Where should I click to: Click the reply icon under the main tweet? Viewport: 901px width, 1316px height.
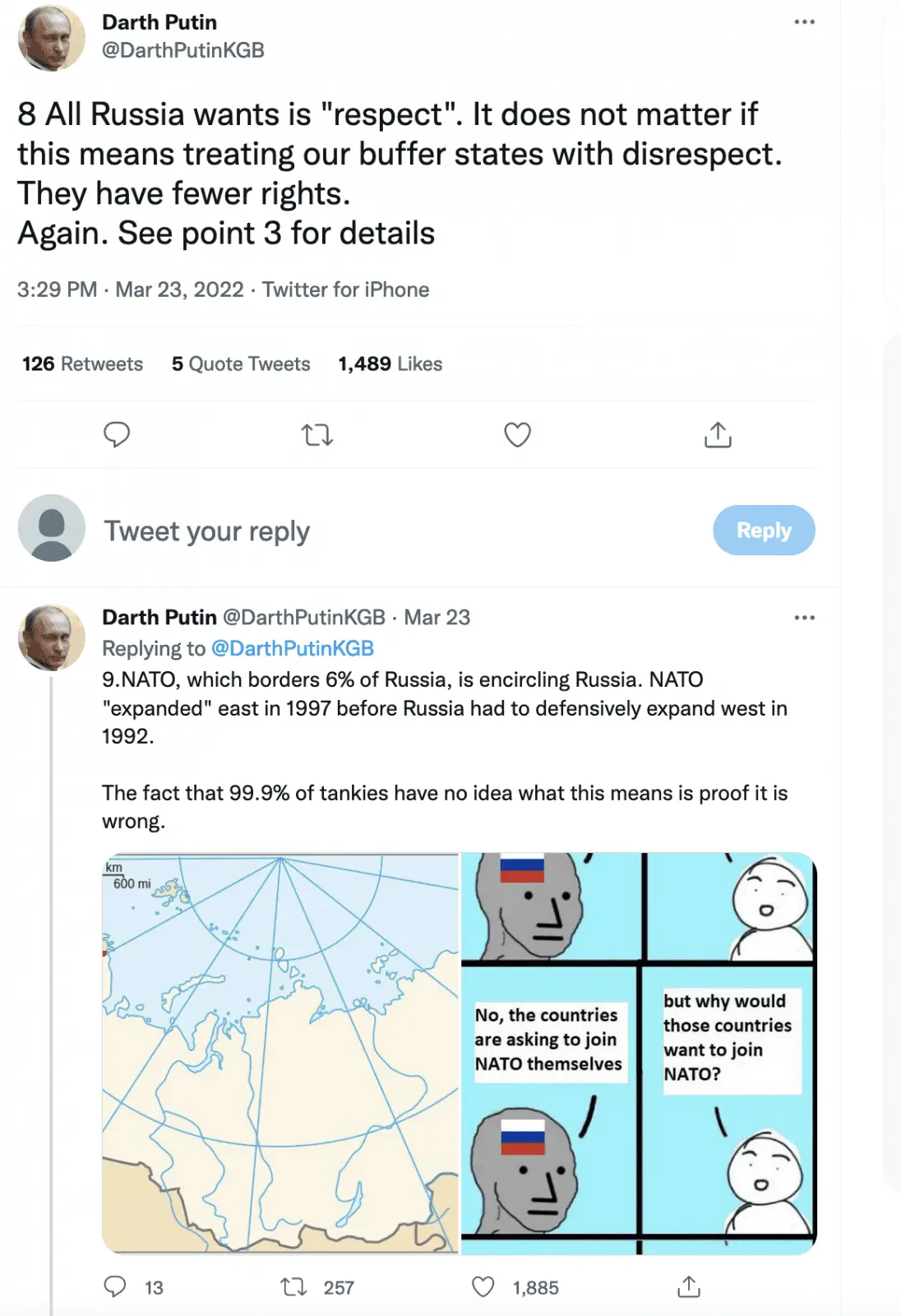point(117,434)
